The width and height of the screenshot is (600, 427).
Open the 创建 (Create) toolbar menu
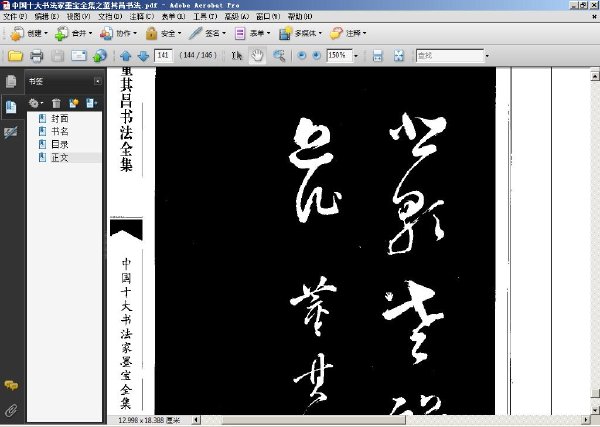click(x=28, y=34)
